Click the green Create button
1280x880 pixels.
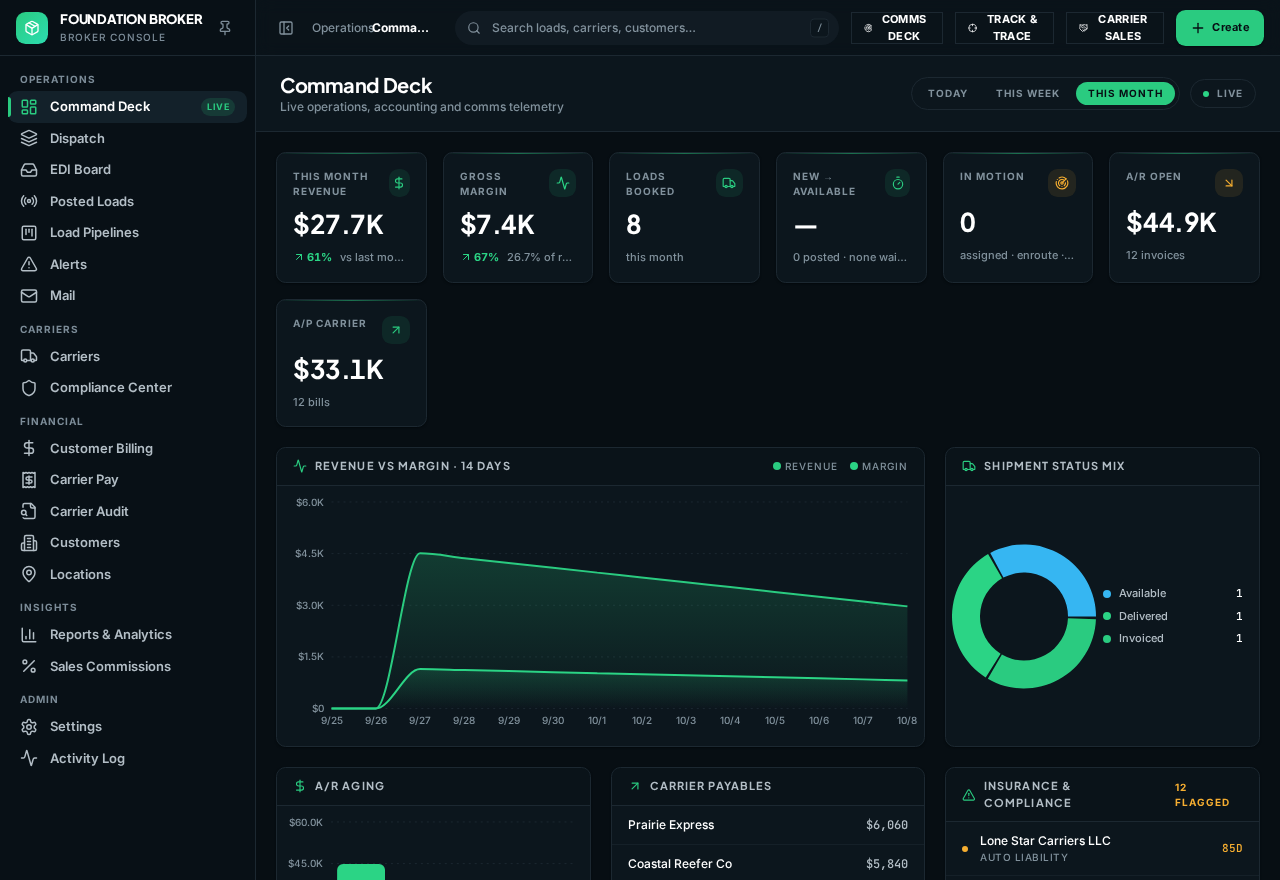[1220, 28]
